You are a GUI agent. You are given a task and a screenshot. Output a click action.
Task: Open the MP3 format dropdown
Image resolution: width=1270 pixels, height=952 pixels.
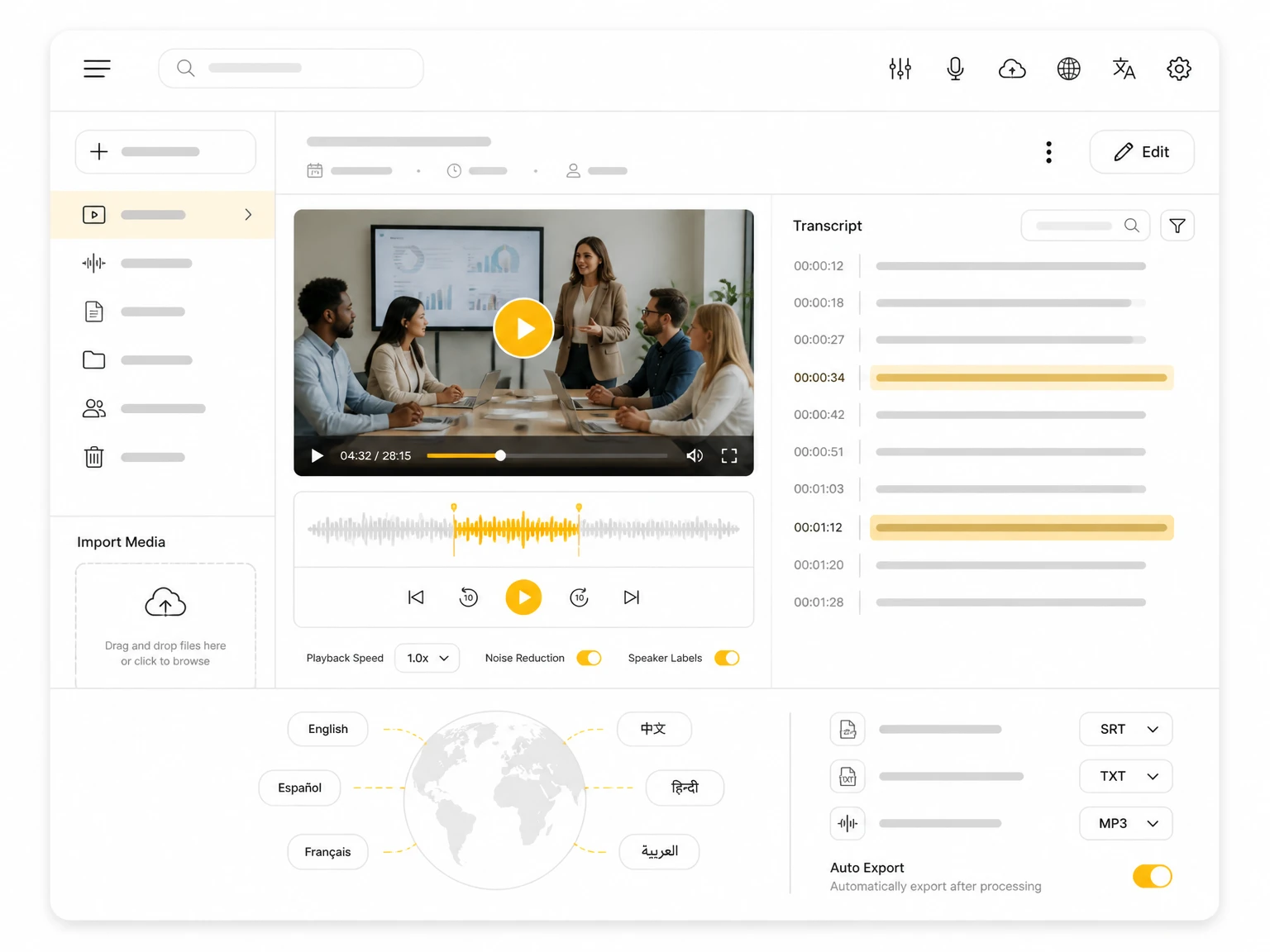(x=1126, y=823)
